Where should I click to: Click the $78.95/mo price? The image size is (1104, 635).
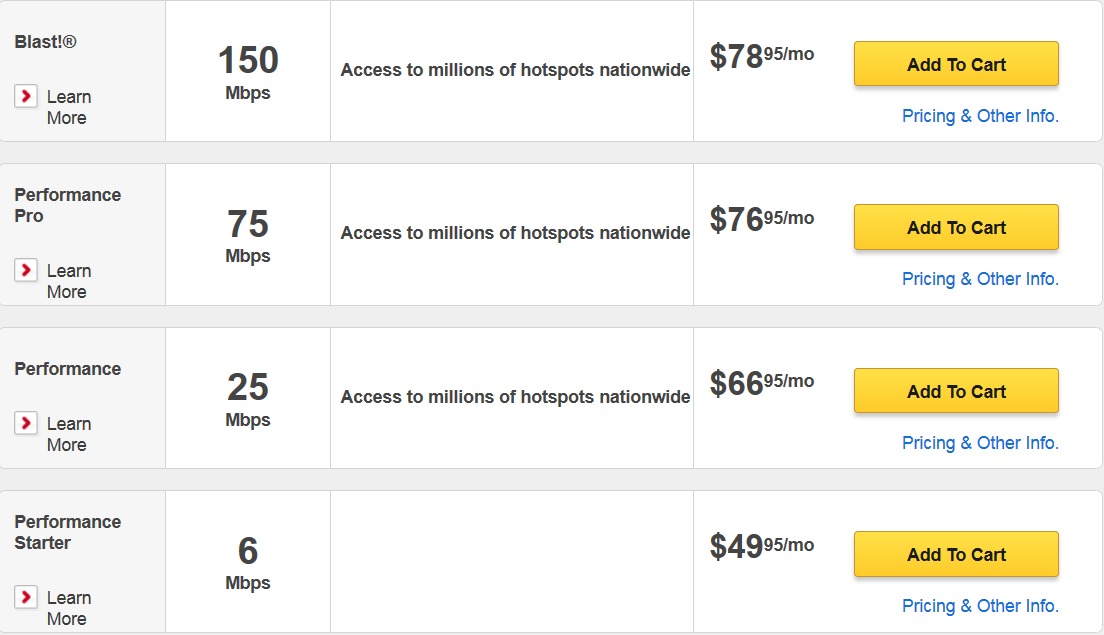(x=761, y=57)
